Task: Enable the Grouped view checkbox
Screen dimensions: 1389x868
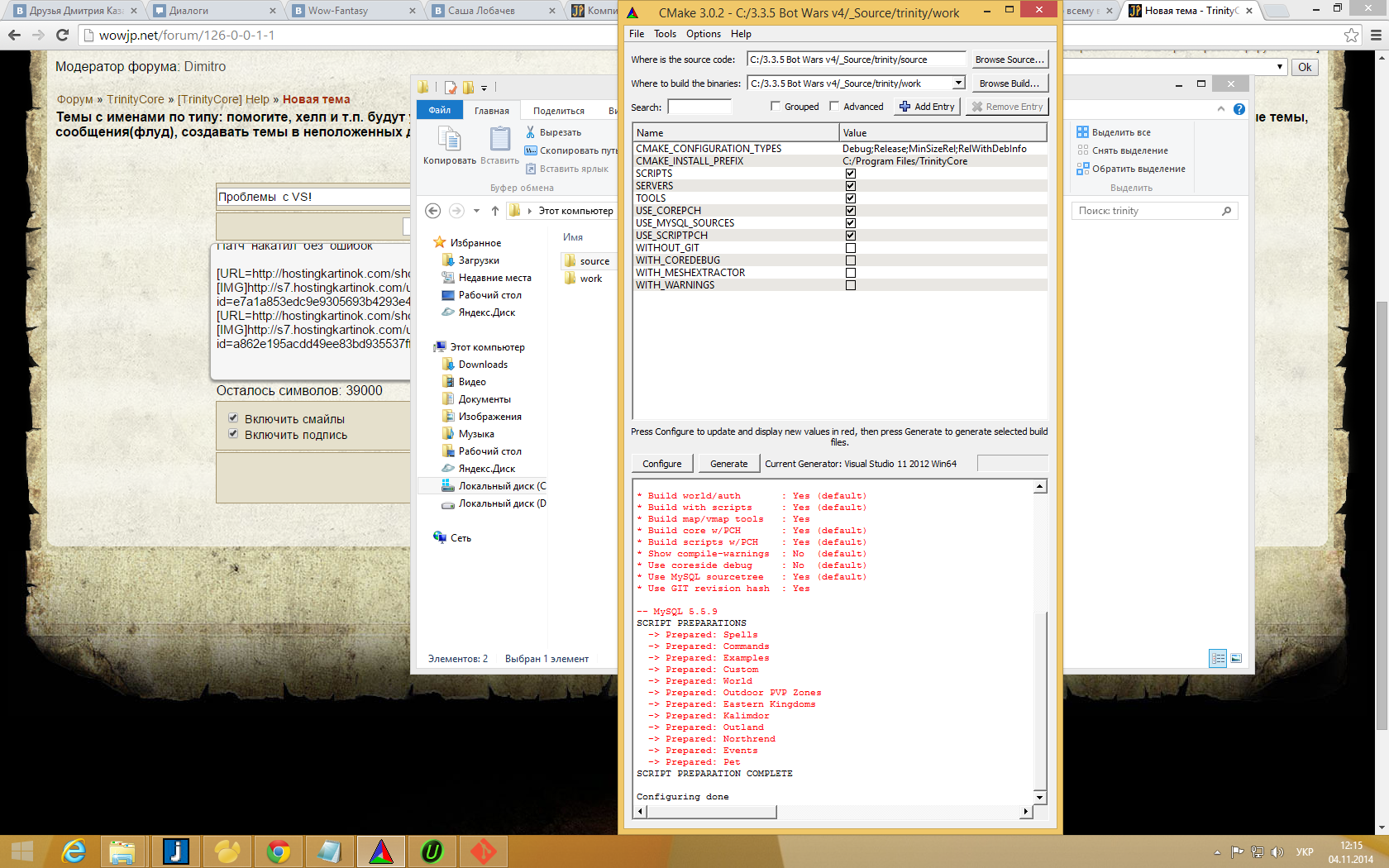Action: tap(775, 107)
